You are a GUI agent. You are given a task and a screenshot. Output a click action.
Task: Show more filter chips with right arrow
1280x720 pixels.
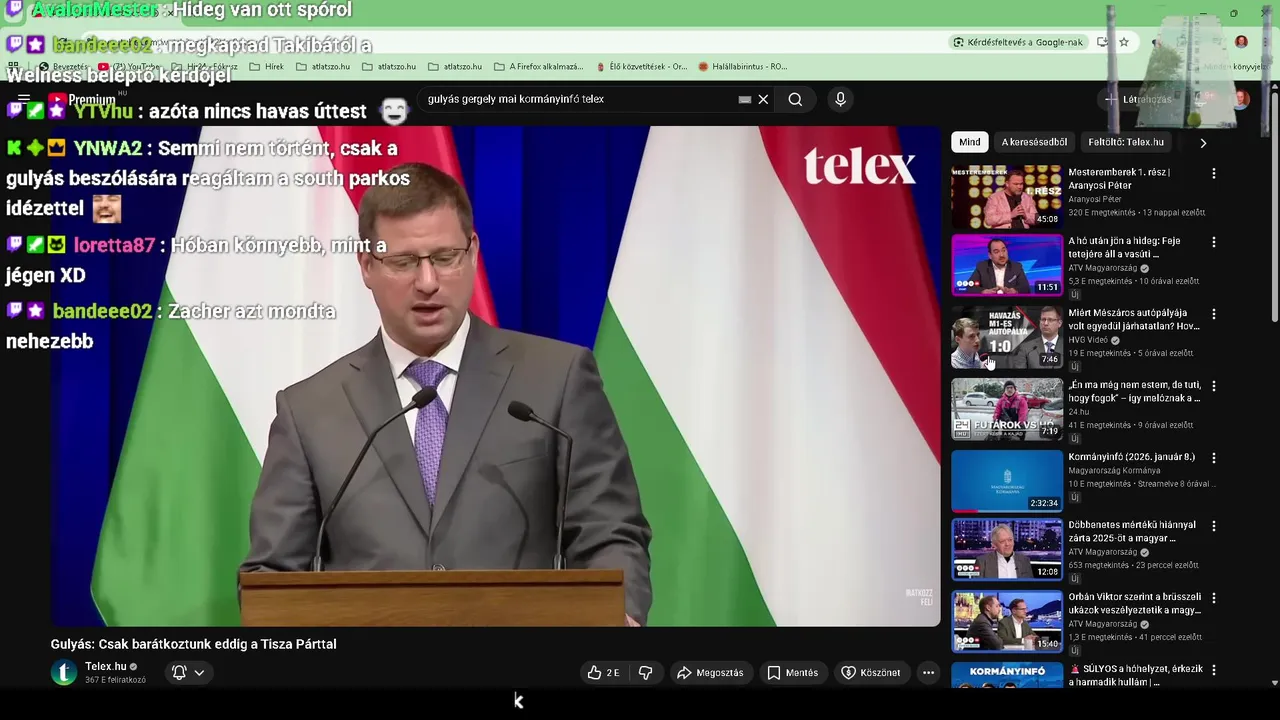(1203, 143)
